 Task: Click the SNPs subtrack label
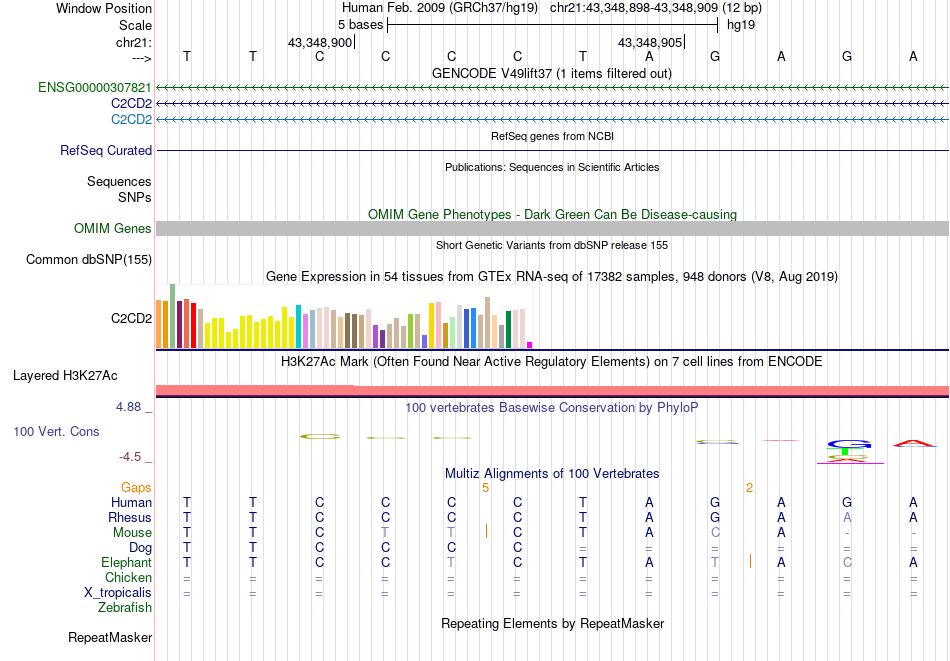tap(135, 198)
